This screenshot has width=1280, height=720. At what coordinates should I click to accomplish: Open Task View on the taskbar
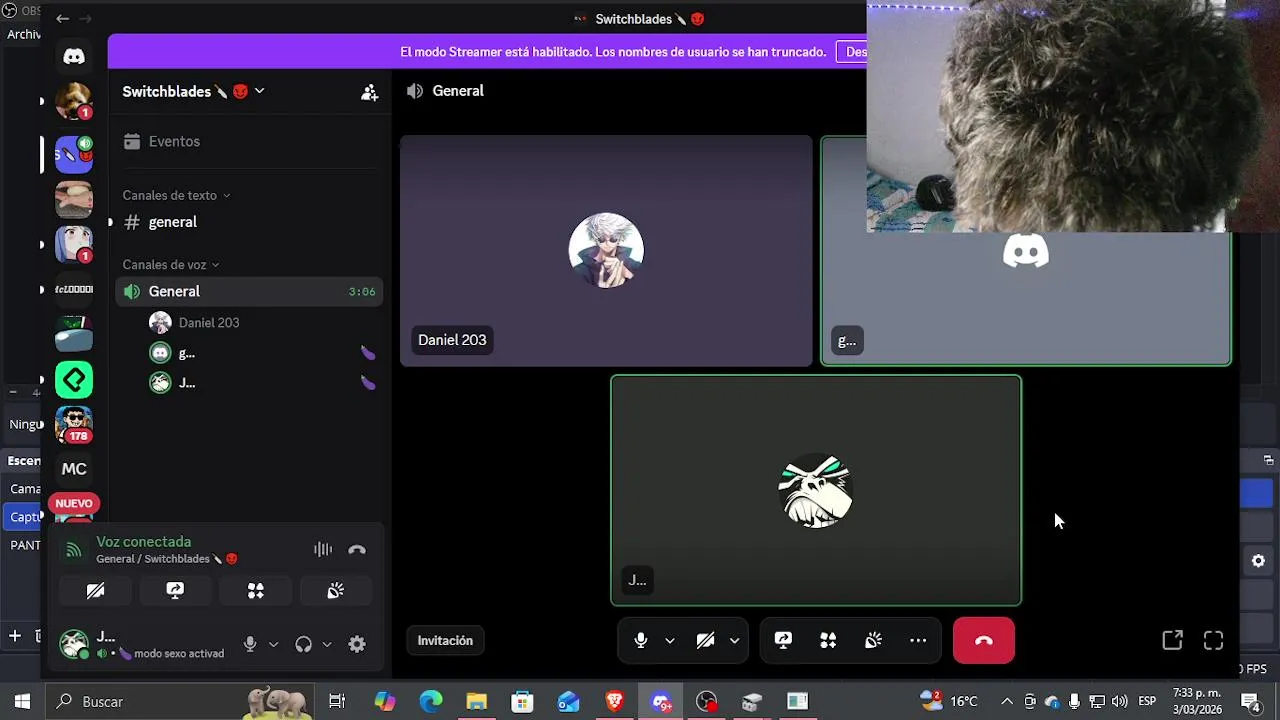[x=337, y=702]
